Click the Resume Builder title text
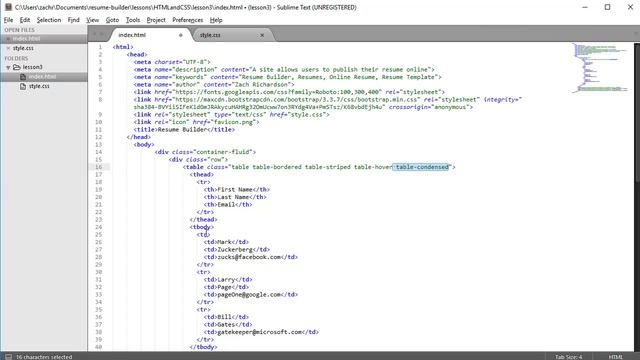Image resolution: width=640 pixels, height=360 pixels. 182,129
